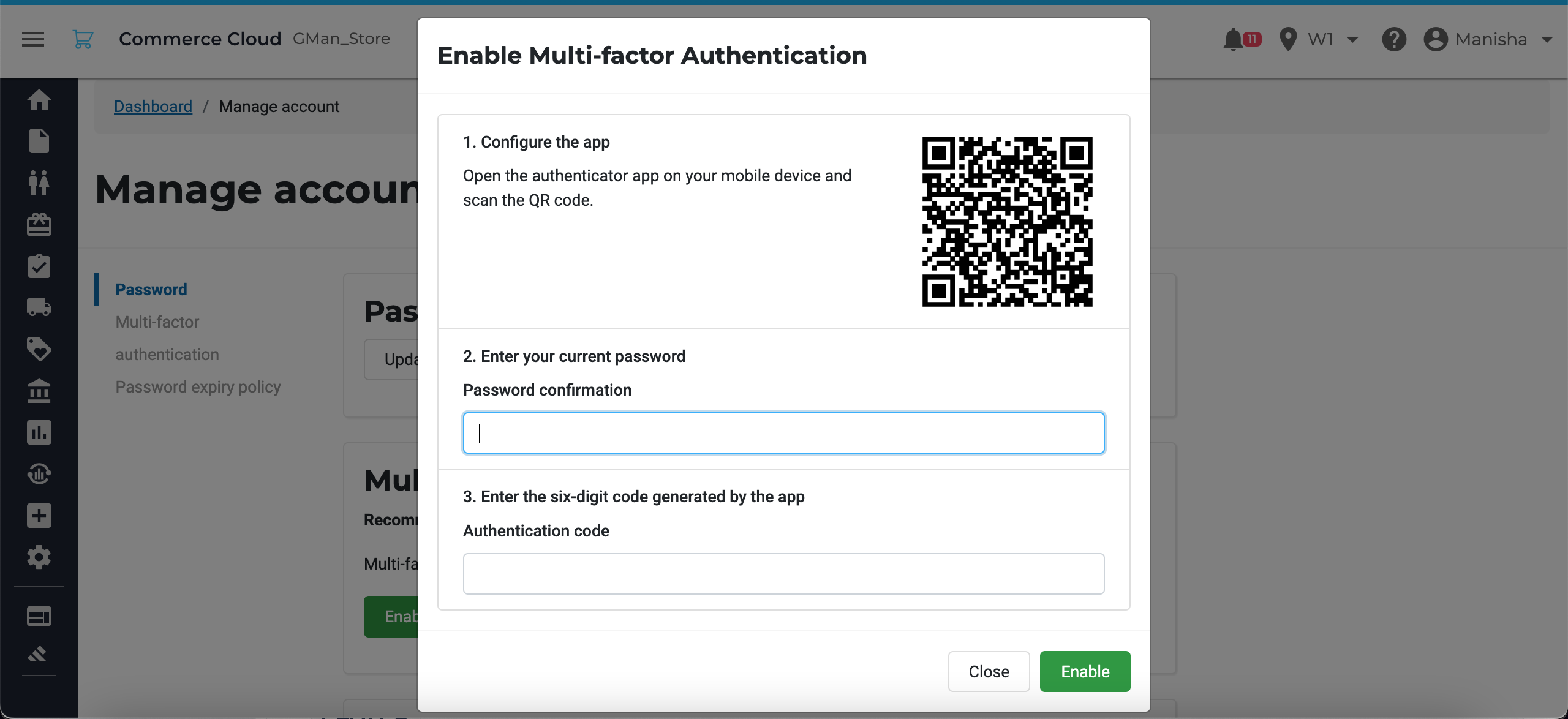Open the layout window icon in sidebar
The height and width of the screenshot is (719, 1568).
[x=39, y=616]
